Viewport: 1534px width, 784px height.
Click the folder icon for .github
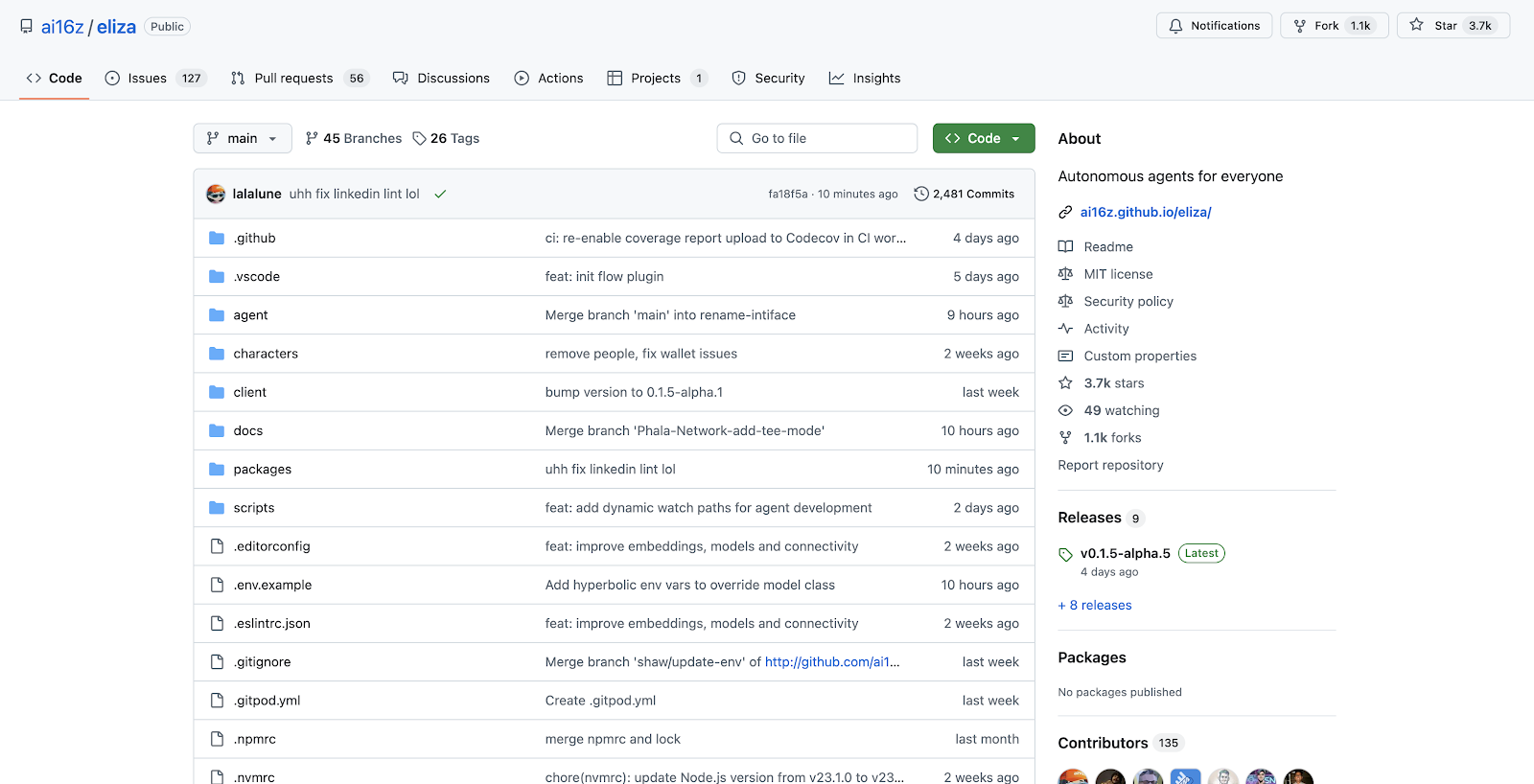click(217, 238)
